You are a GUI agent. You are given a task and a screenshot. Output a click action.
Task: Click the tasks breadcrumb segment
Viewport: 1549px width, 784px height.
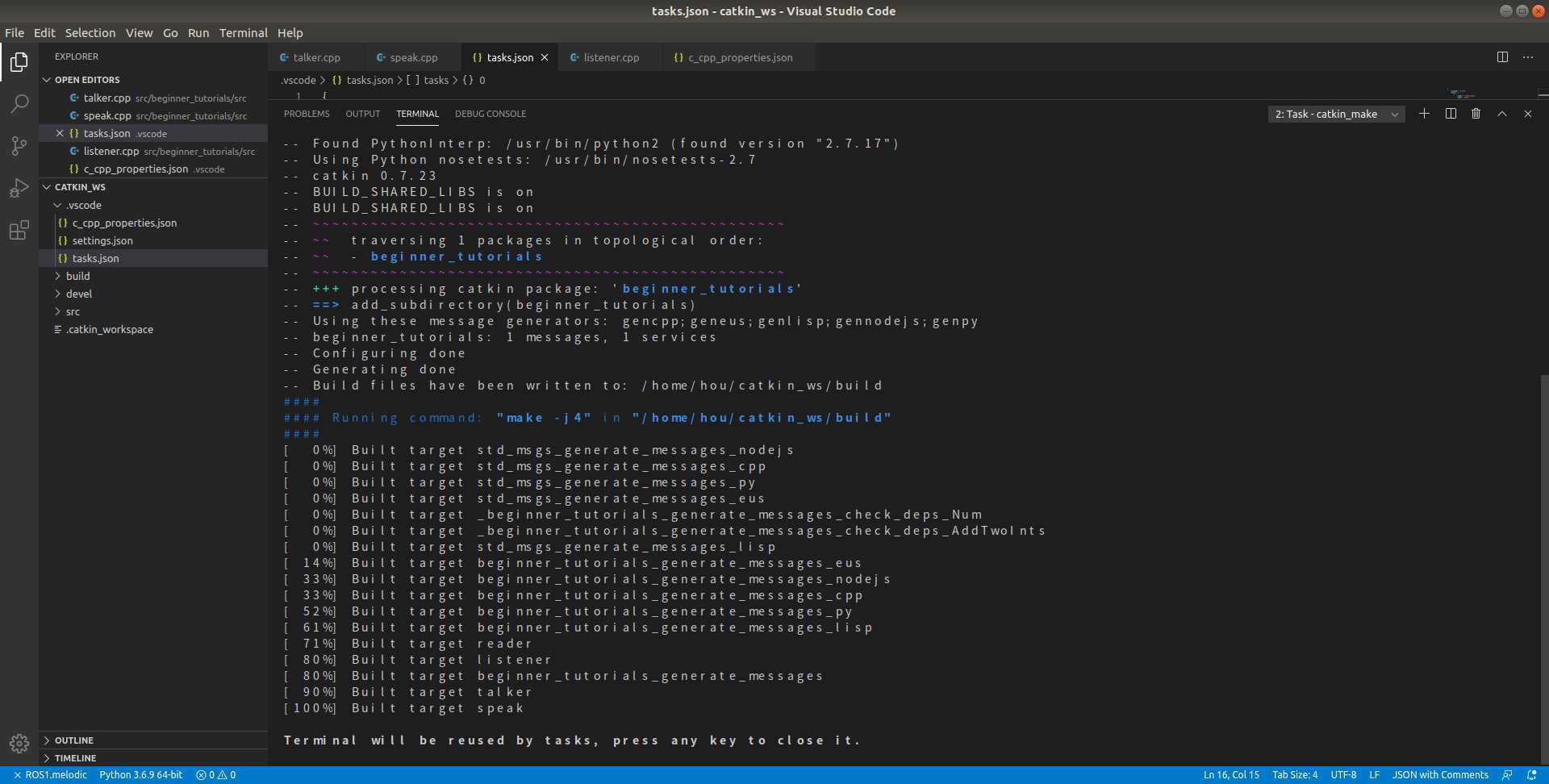point(428,80)
